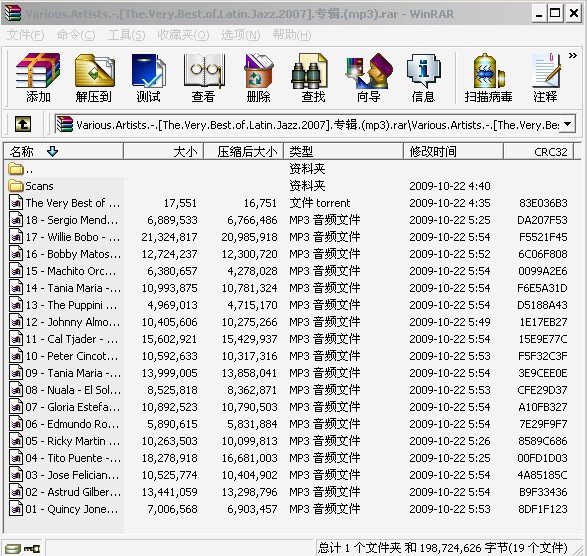Open the 文件(F) menu
The width and height of the screenshot is (587, 556).
click(x=25, y=35)
